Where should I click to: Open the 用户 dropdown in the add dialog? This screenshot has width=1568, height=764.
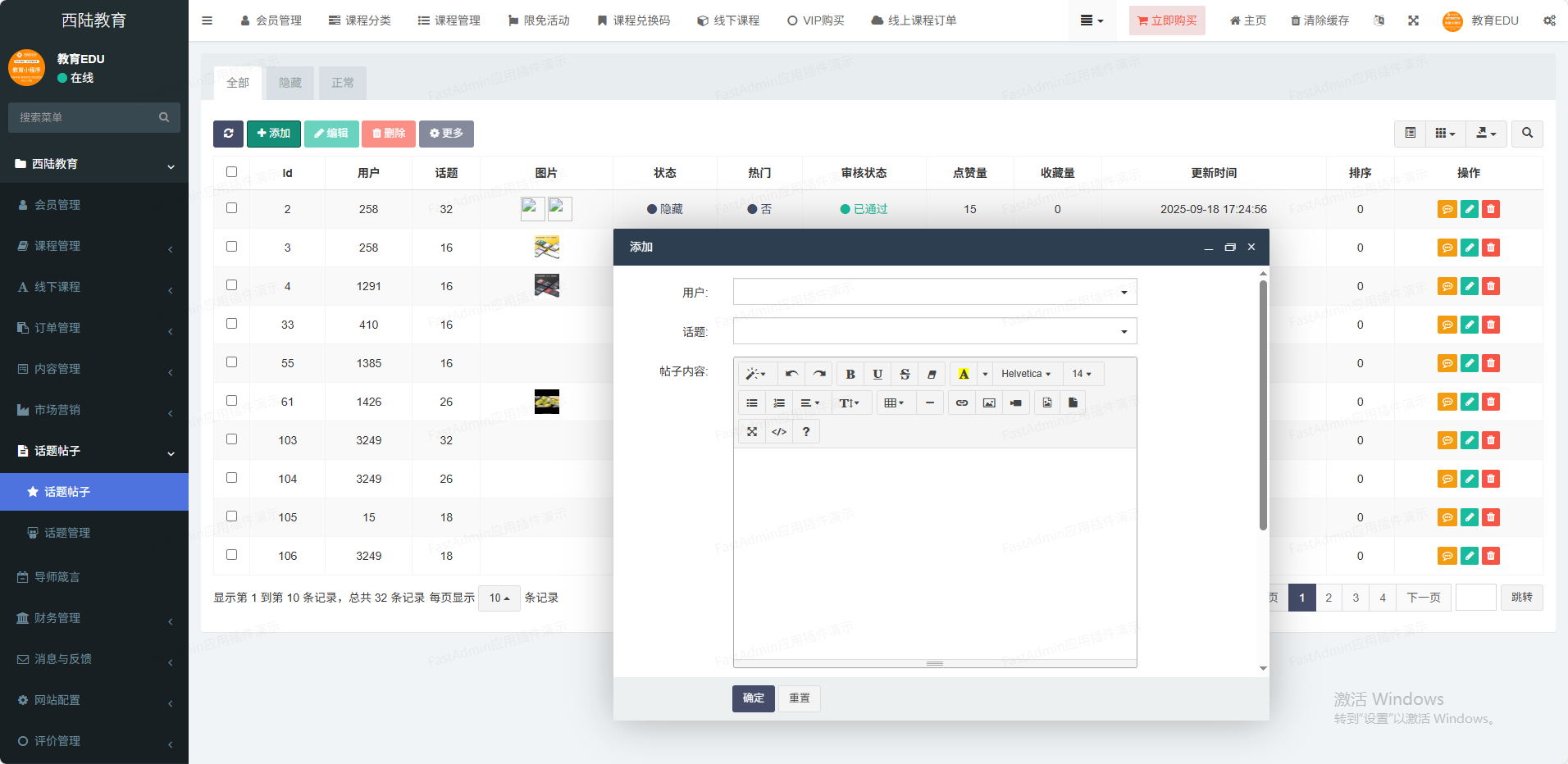pyautogui.click(x=934, y=292)
